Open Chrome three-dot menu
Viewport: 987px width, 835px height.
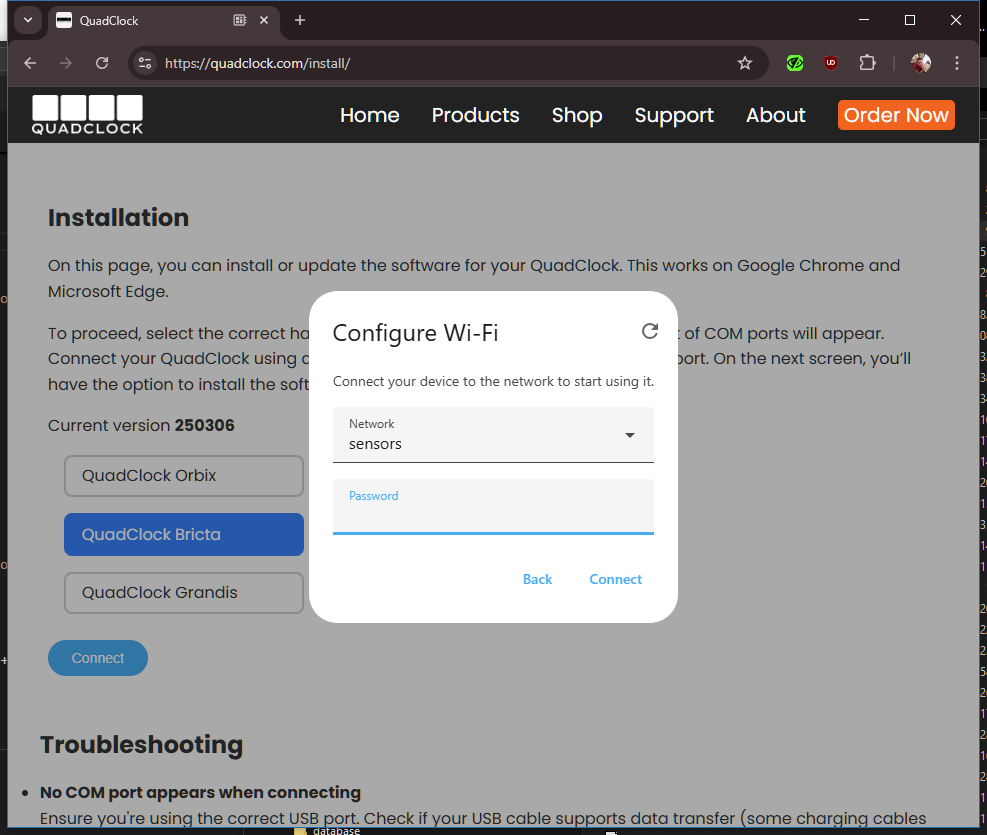957,63
